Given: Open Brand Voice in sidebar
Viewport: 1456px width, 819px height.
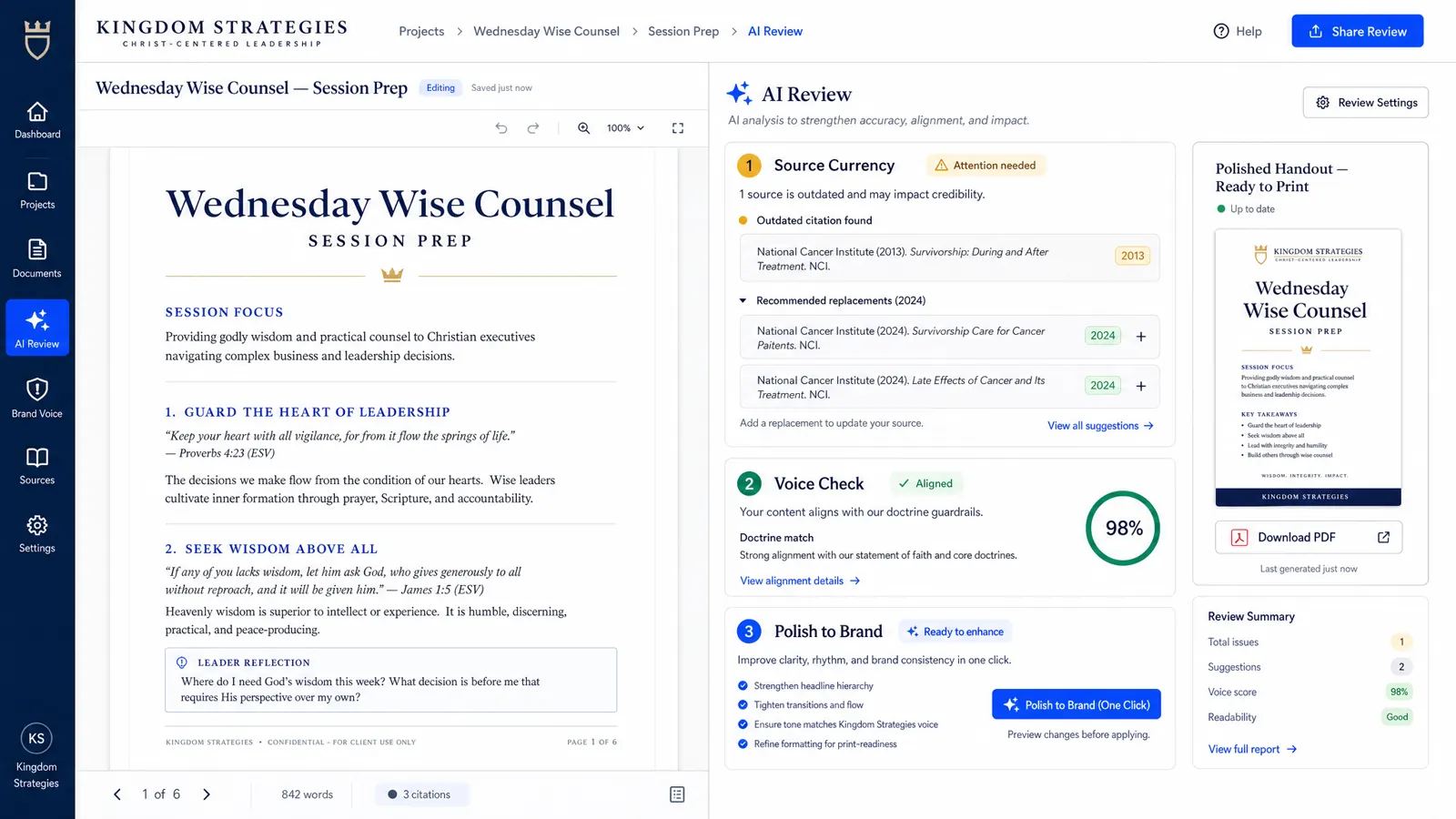Looking at the screenshot, I should 37,399.
